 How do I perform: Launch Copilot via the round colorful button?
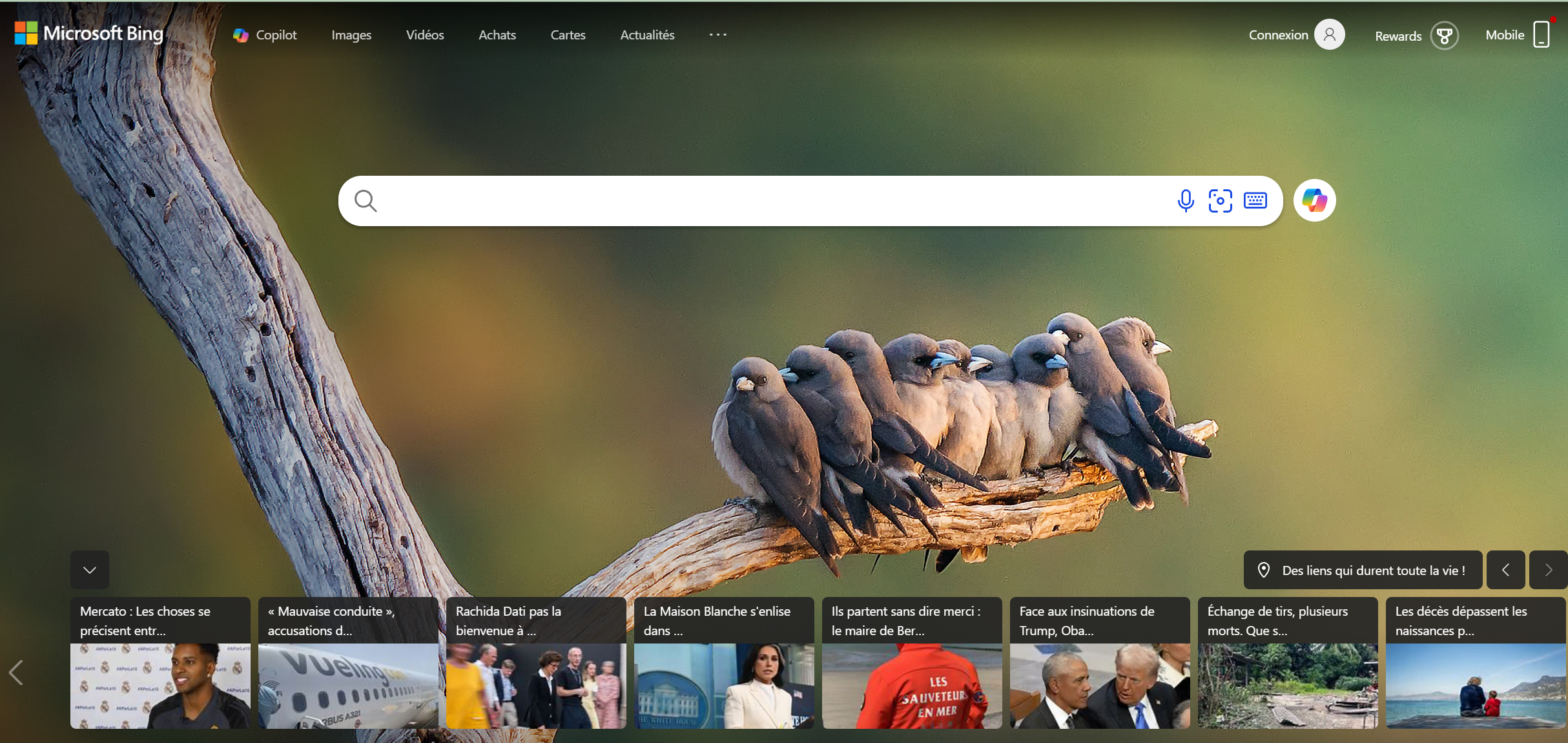(1315, 200)
